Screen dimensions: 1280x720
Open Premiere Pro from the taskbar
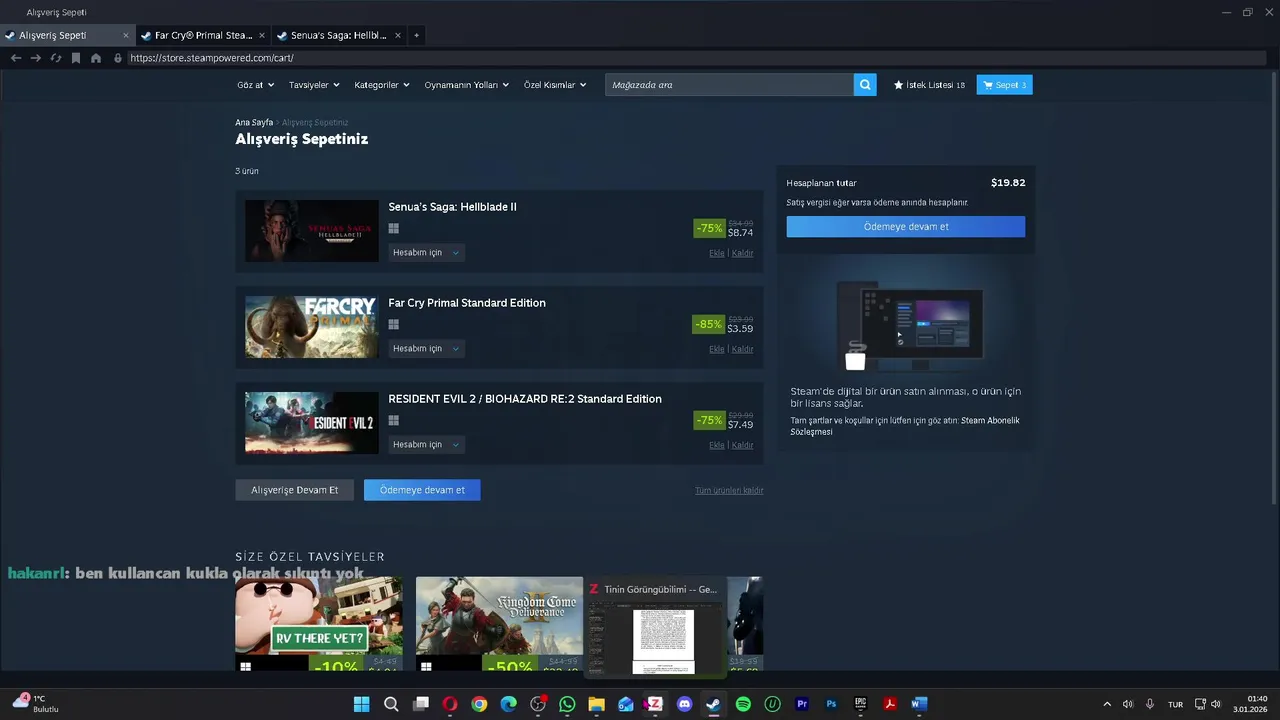(x=801, y=704)
